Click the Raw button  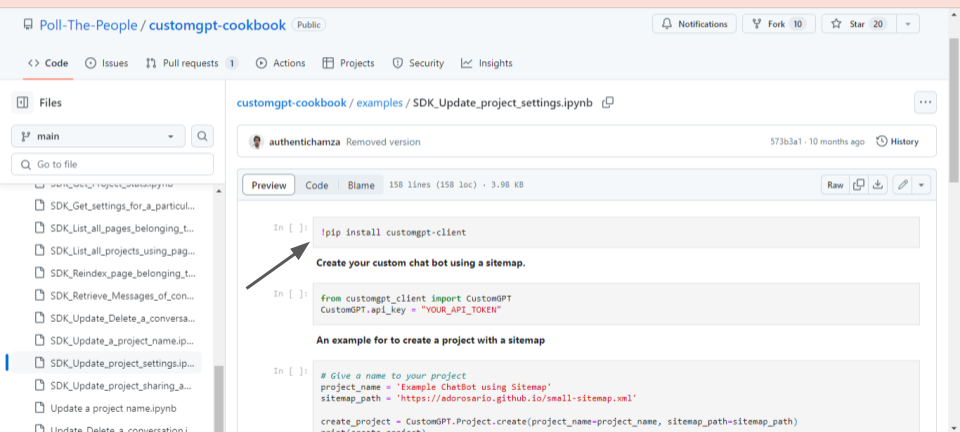(x=835, y=185)
